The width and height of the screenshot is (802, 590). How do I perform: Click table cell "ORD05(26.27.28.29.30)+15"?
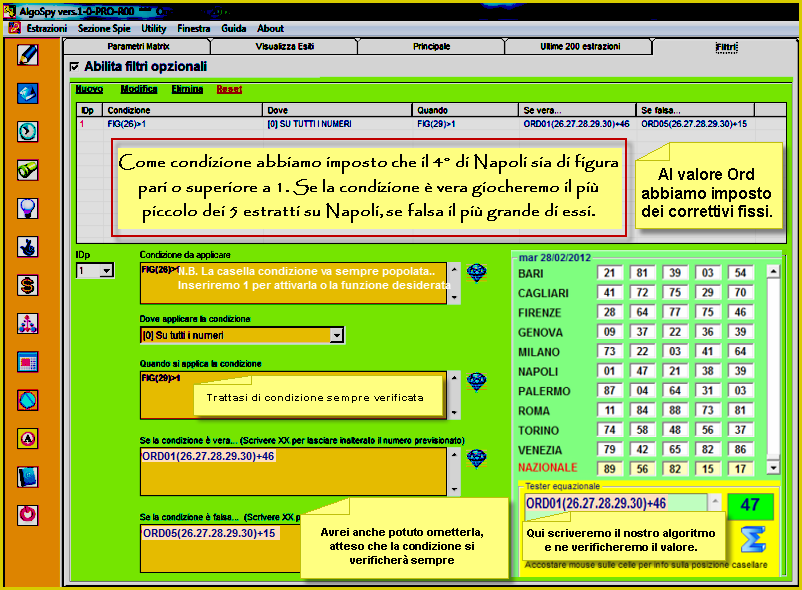tap(694, 124)
